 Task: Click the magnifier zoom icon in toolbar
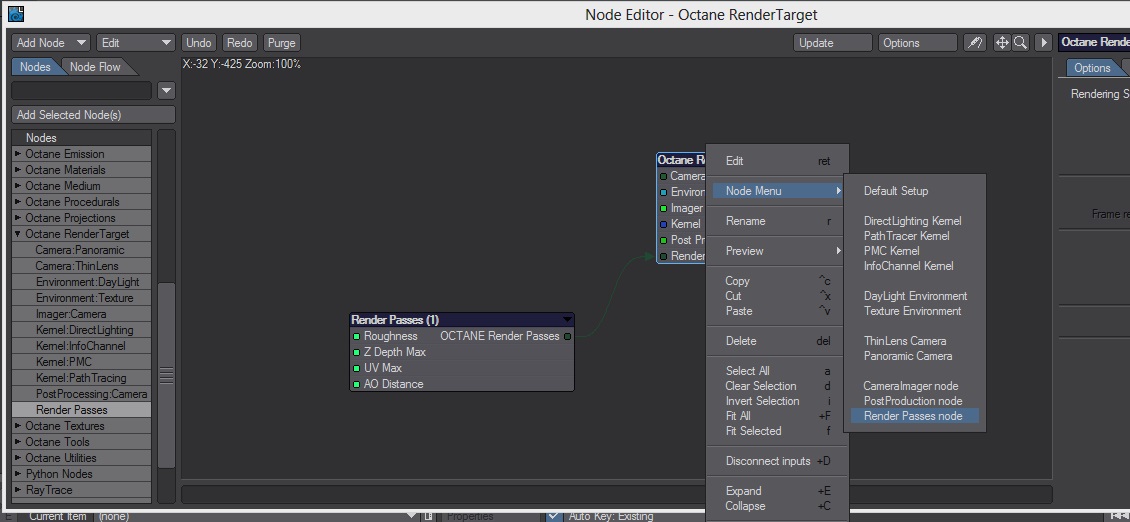1020,43
